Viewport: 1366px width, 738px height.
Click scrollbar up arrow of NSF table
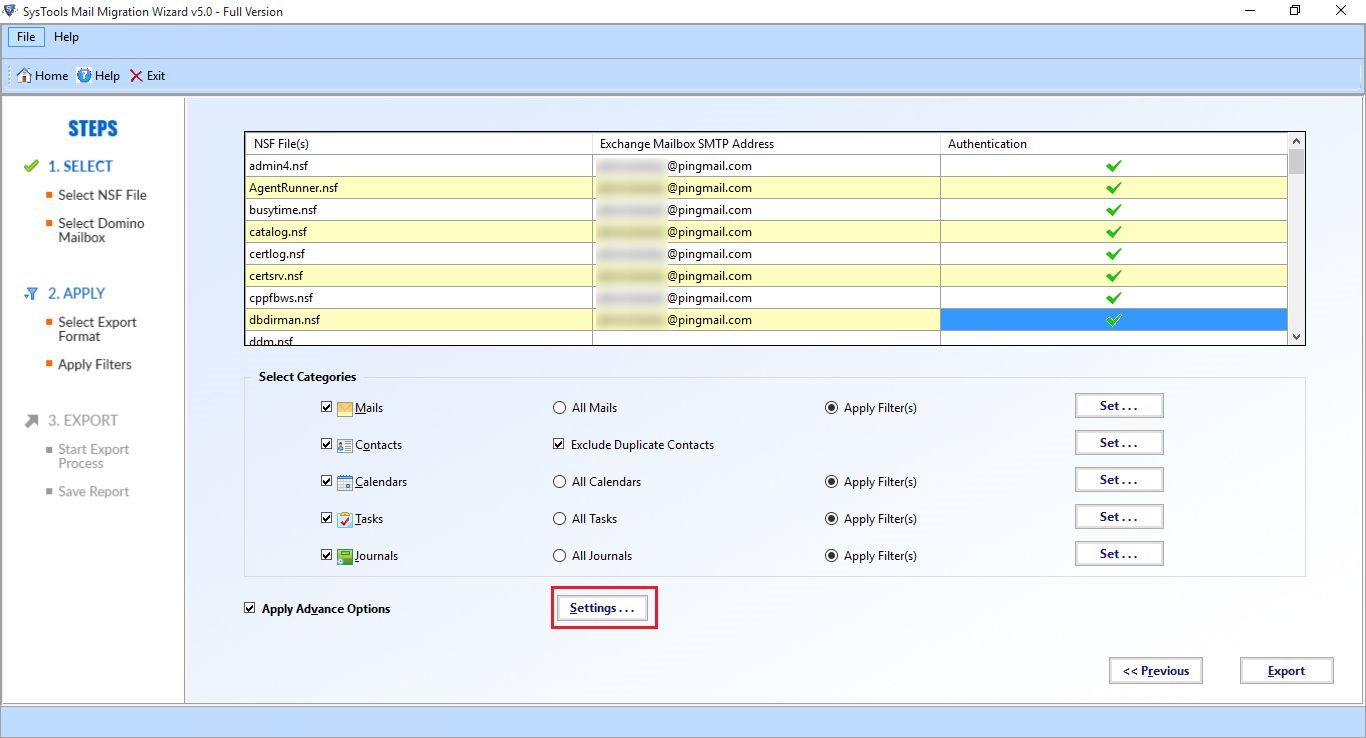point(1297,141)
